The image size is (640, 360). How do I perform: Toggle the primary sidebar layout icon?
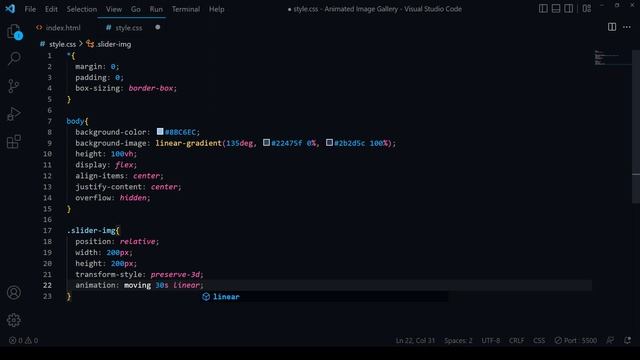coord(543,9)
